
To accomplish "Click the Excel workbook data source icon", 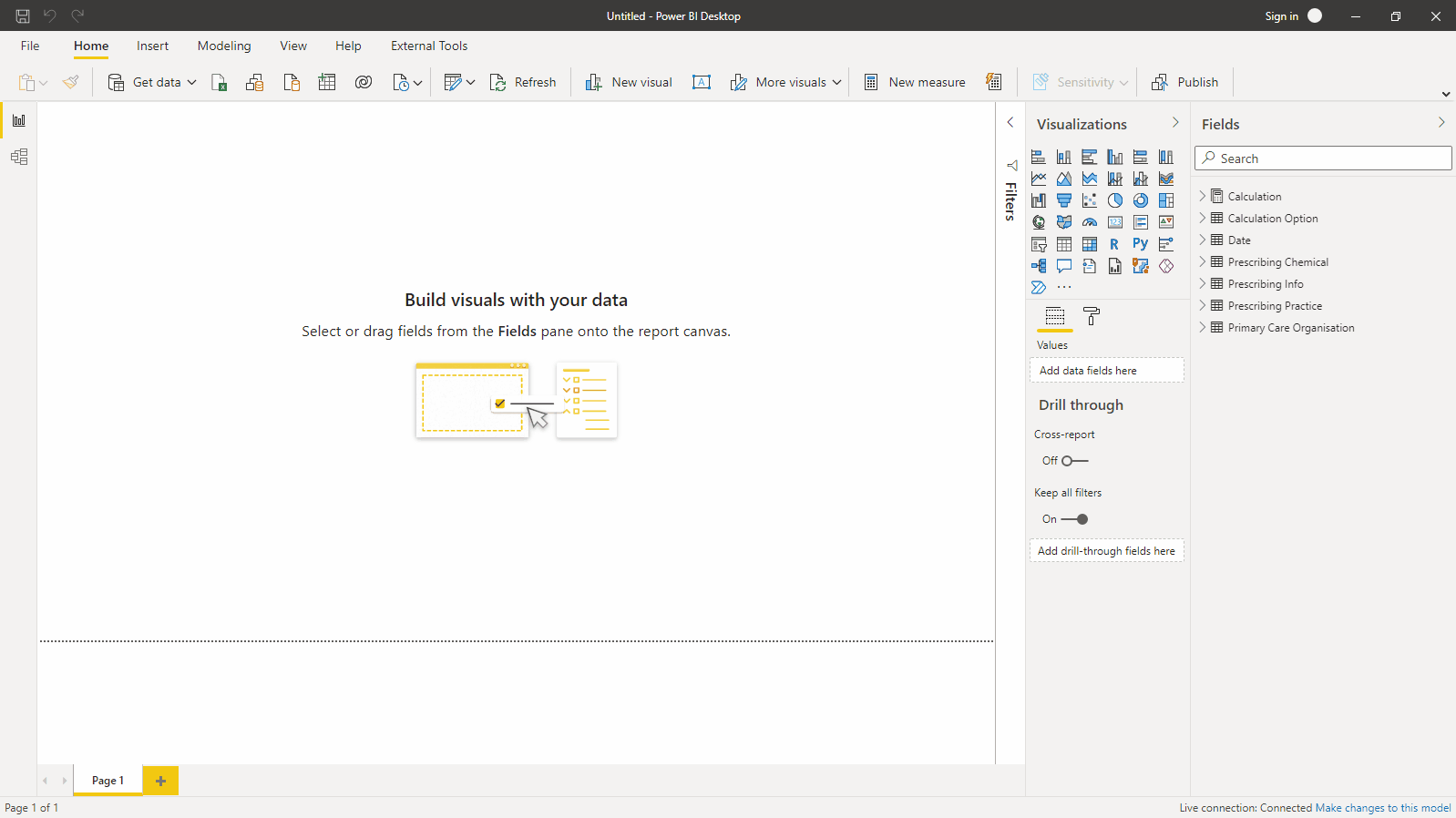I will click(219, 83).
